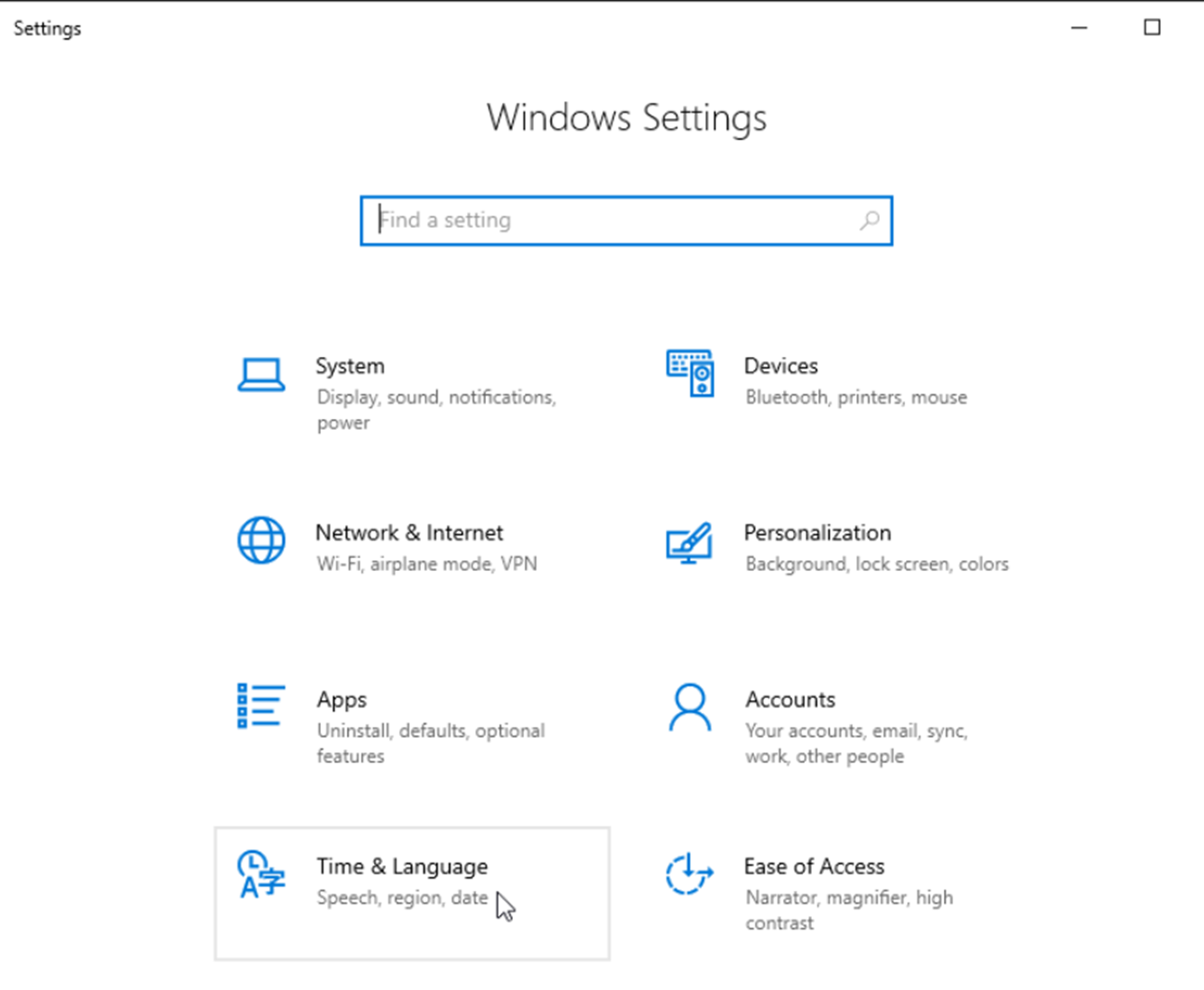The image size is (1204, 990).
Task: Click the magnifier search icon in search box
Action: [x=870, y=220]
